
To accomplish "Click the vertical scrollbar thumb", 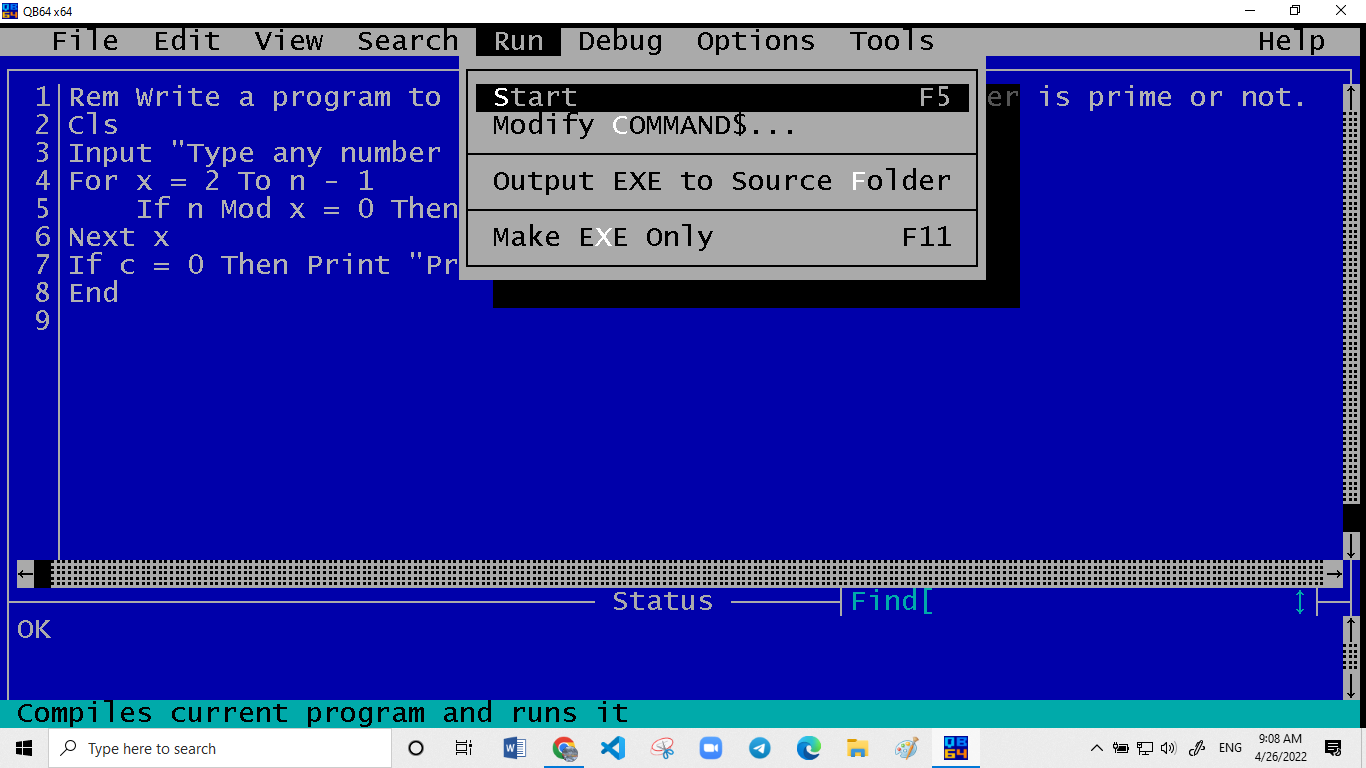I will (x=1351, y=517).
